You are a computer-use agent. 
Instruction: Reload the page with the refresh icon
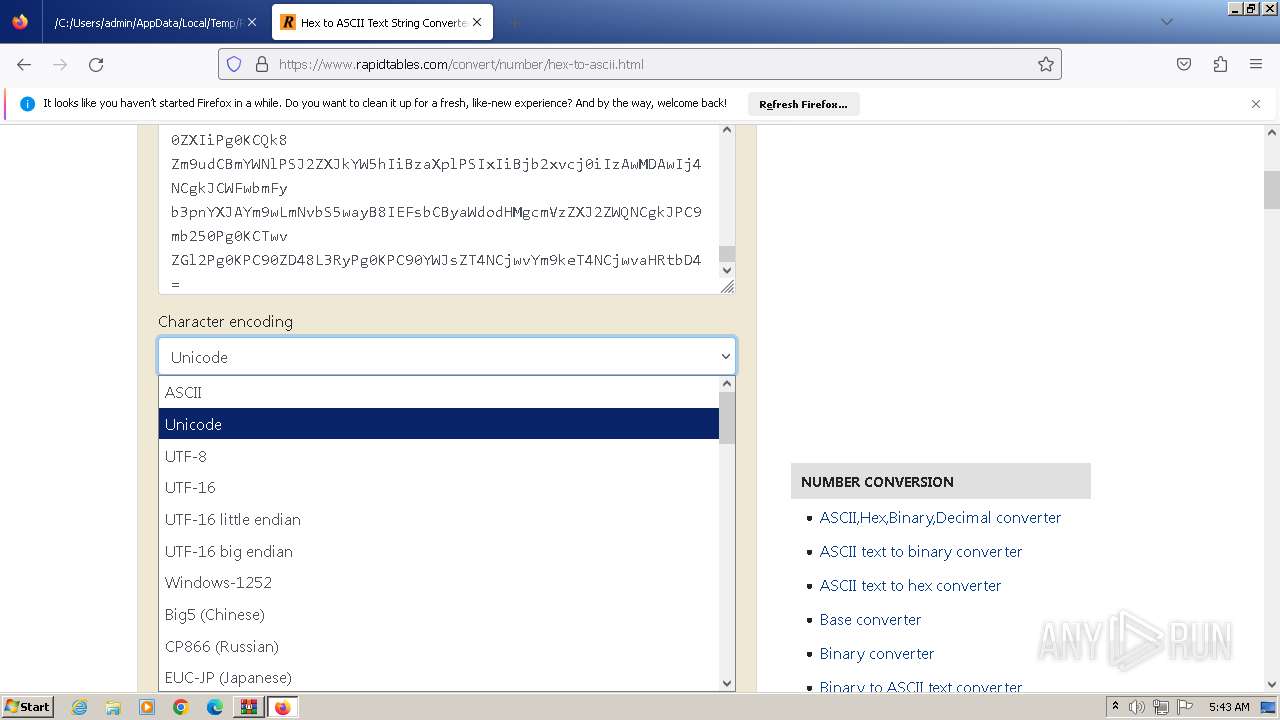96,64
